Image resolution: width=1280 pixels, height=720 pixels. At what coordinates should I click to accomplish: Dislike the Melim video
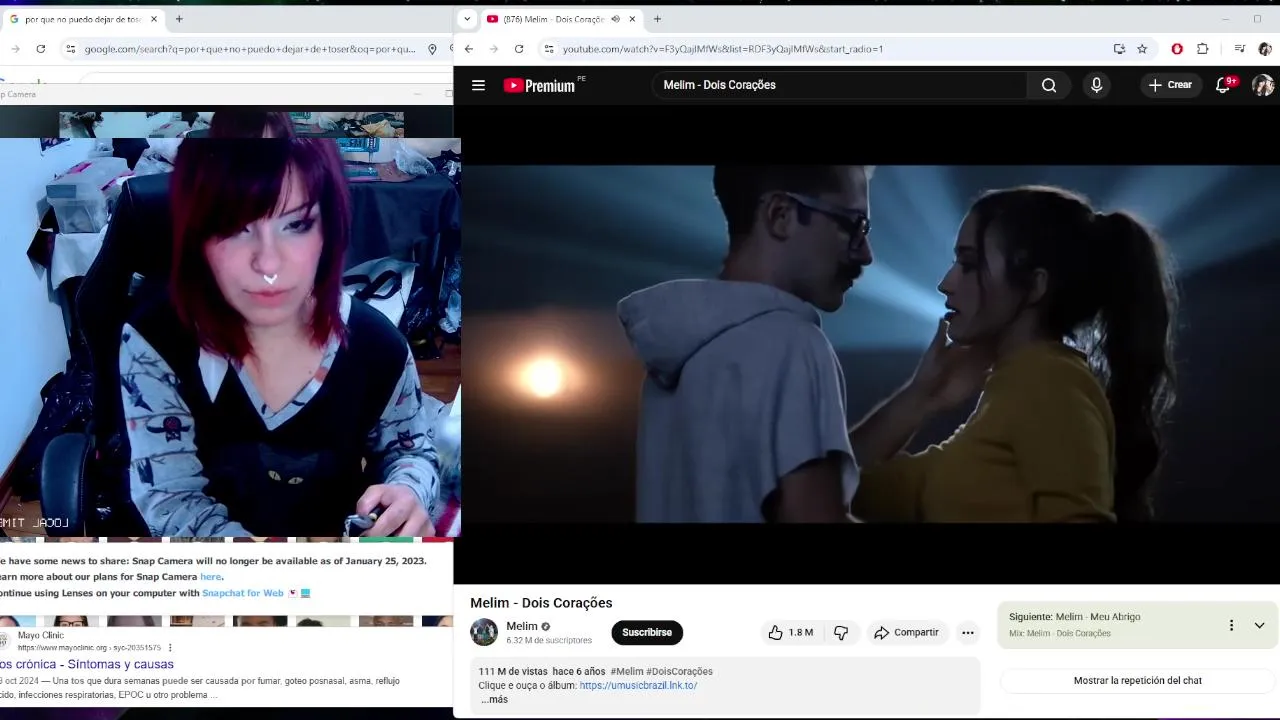841,632
